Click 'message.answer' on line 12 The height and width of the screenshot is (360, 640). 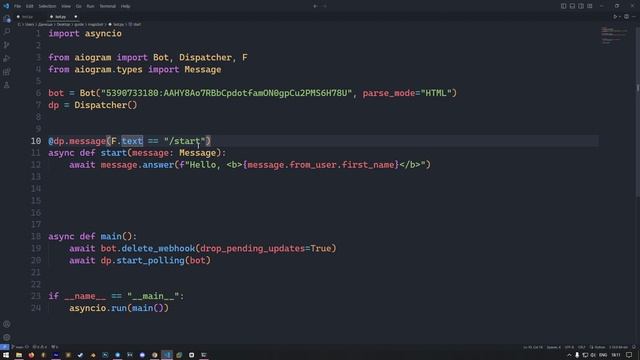[137, 164]
